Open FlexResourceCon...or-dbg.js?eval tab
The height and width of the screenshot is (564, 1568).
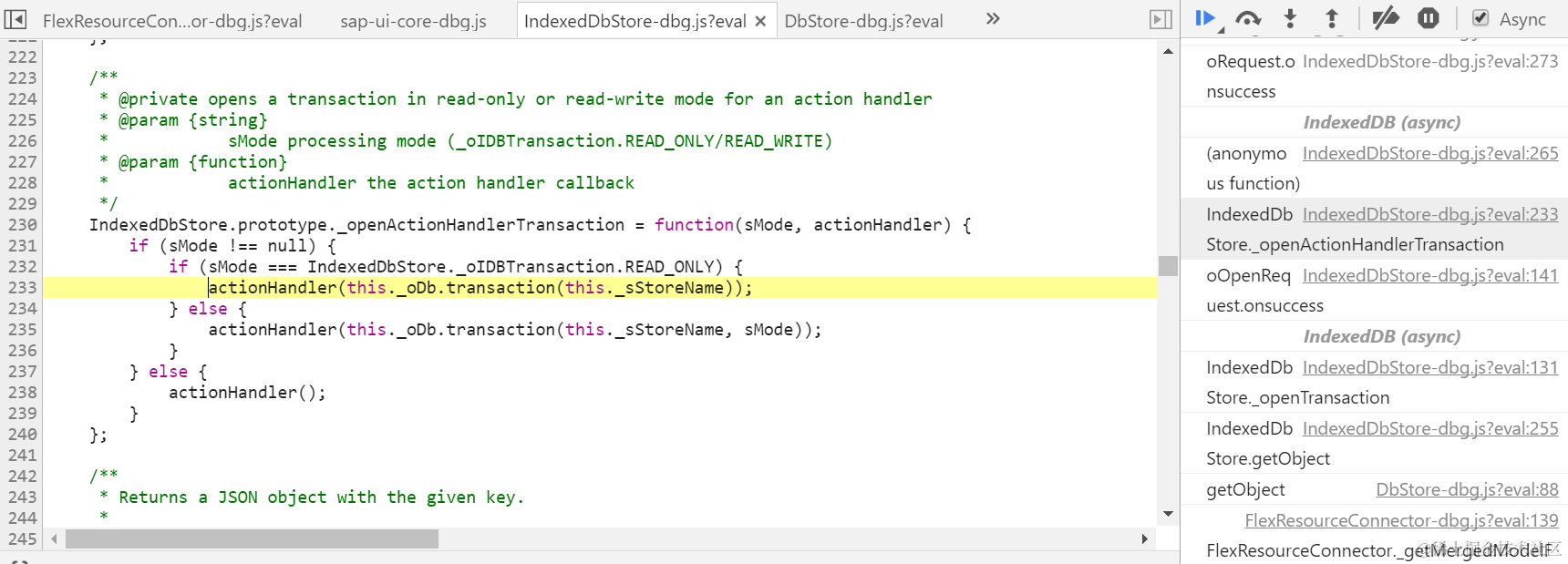[172, 20]
